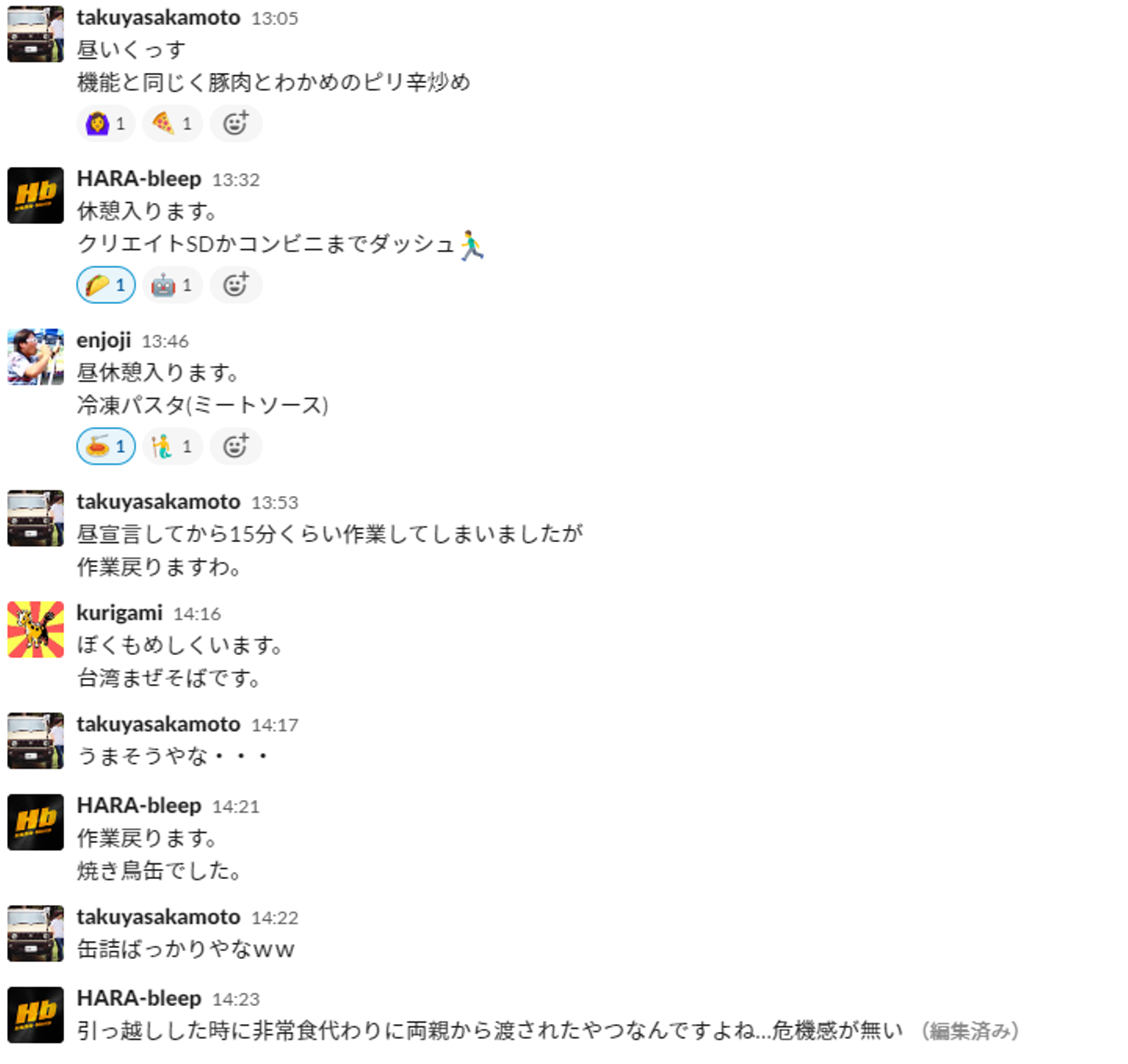Click takuyasakamoto's name on the 14:22 message
The image size is (1128, 1064).
[158, 917]
